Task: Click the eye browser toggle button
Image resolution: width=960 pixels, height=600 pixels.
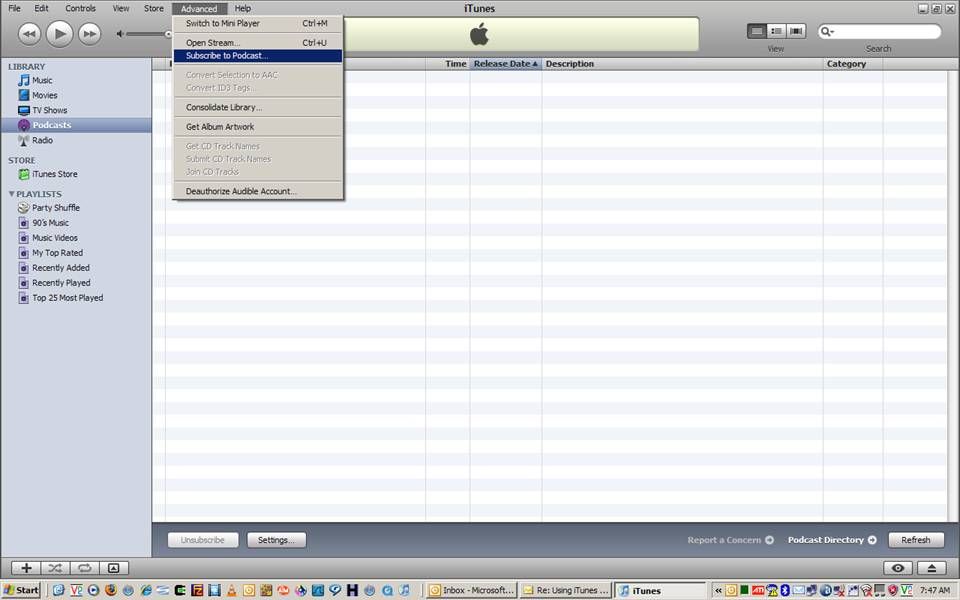Action: tap(898, 568)
